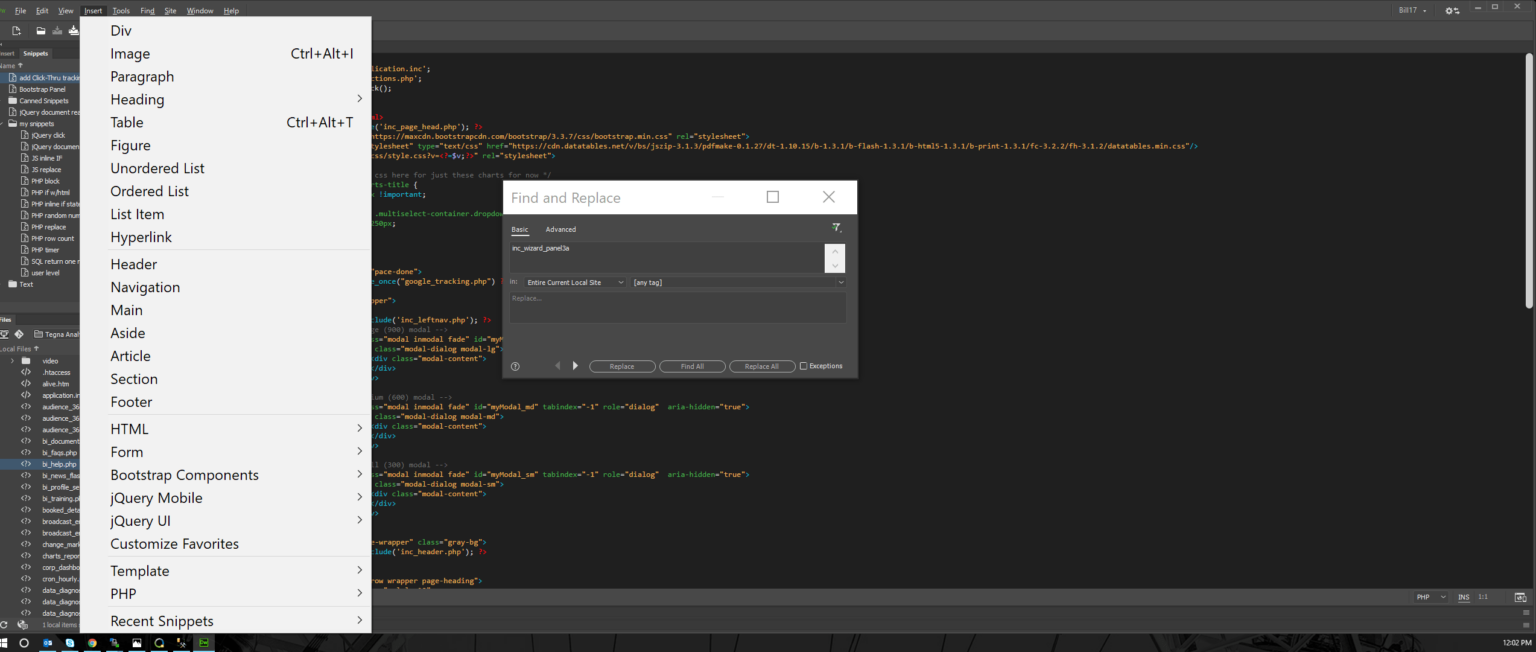Viewport: 1536px width, 652px height.
Task: Open Real-time Preview via the status bar icon
Action: [x=1521, y=597]
